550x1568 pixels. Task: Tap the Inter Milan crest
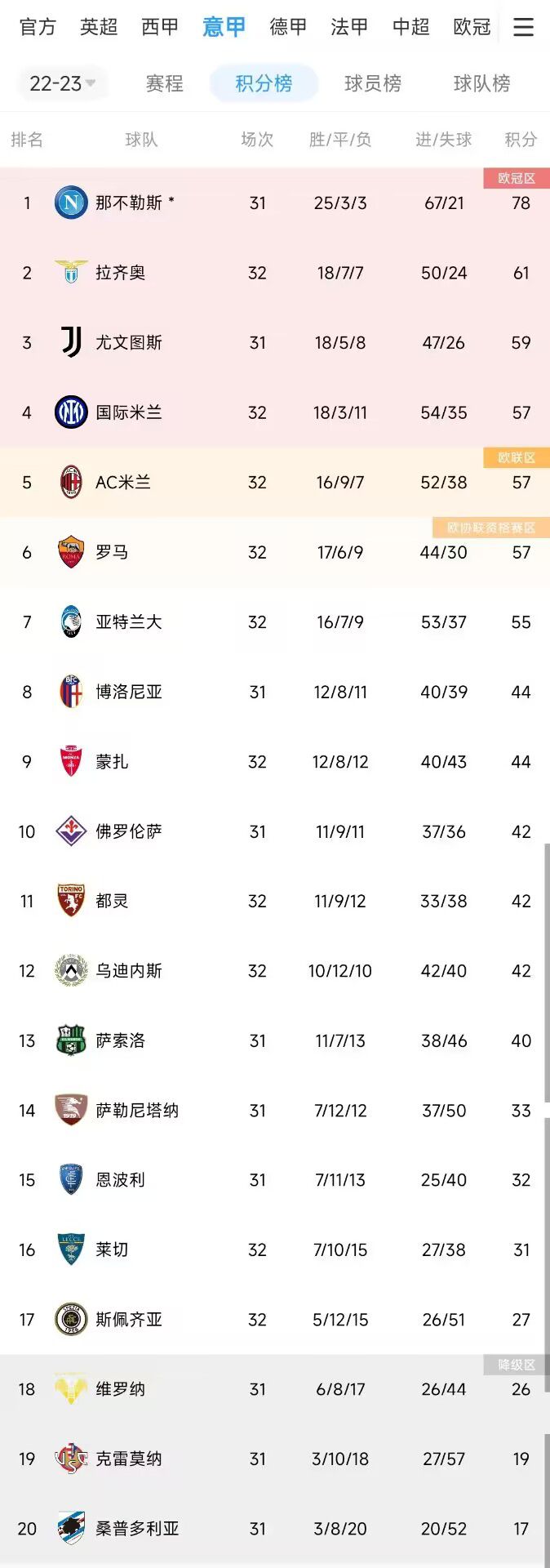point(71,412)
